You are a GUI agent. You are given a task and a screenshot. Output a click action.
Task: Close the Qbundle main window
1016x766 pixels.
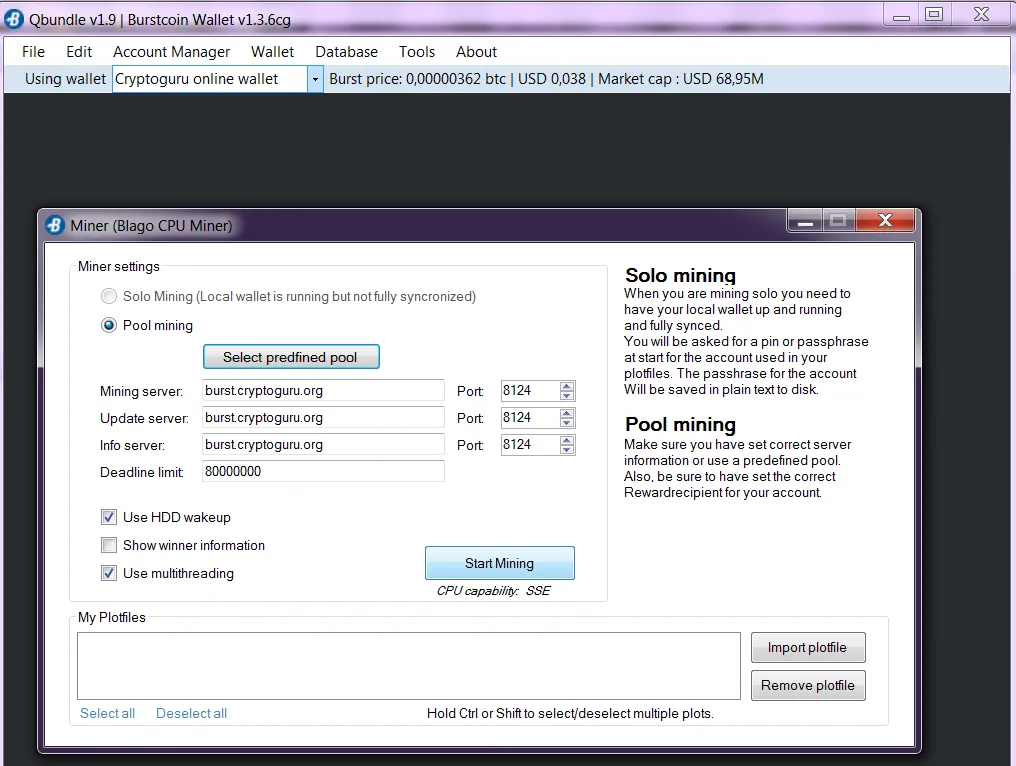[982, 15]
